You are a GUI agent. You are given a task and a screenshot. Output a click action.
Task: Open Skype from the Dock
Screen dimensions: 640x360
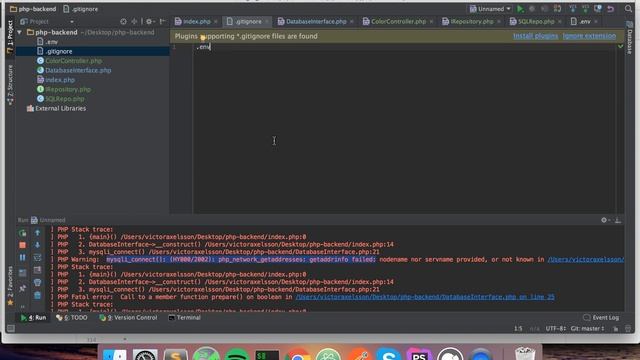[x=388, y=354]
